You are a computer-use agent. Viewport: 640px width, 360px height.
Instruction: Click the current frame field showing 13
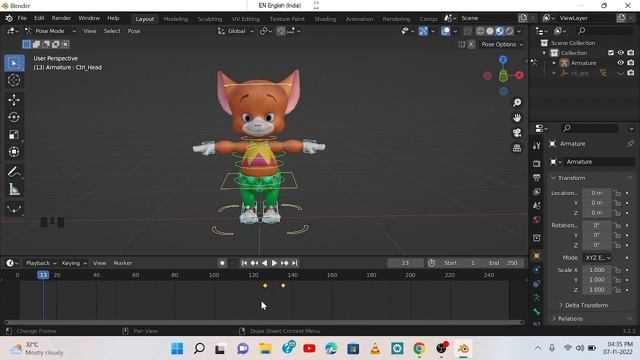(x=405, y=263)
